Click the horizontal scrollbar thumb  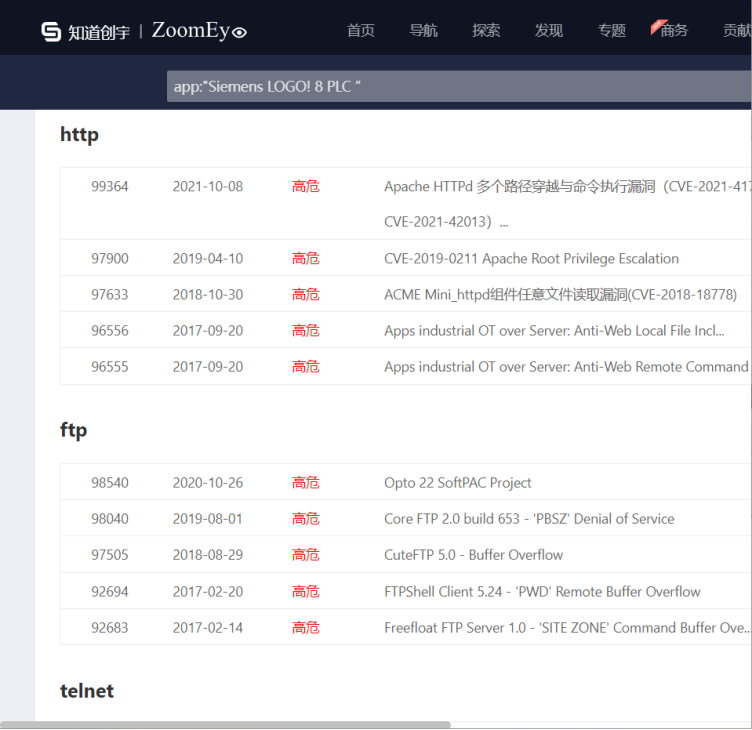pyautogui.click(x=225, y=724)
